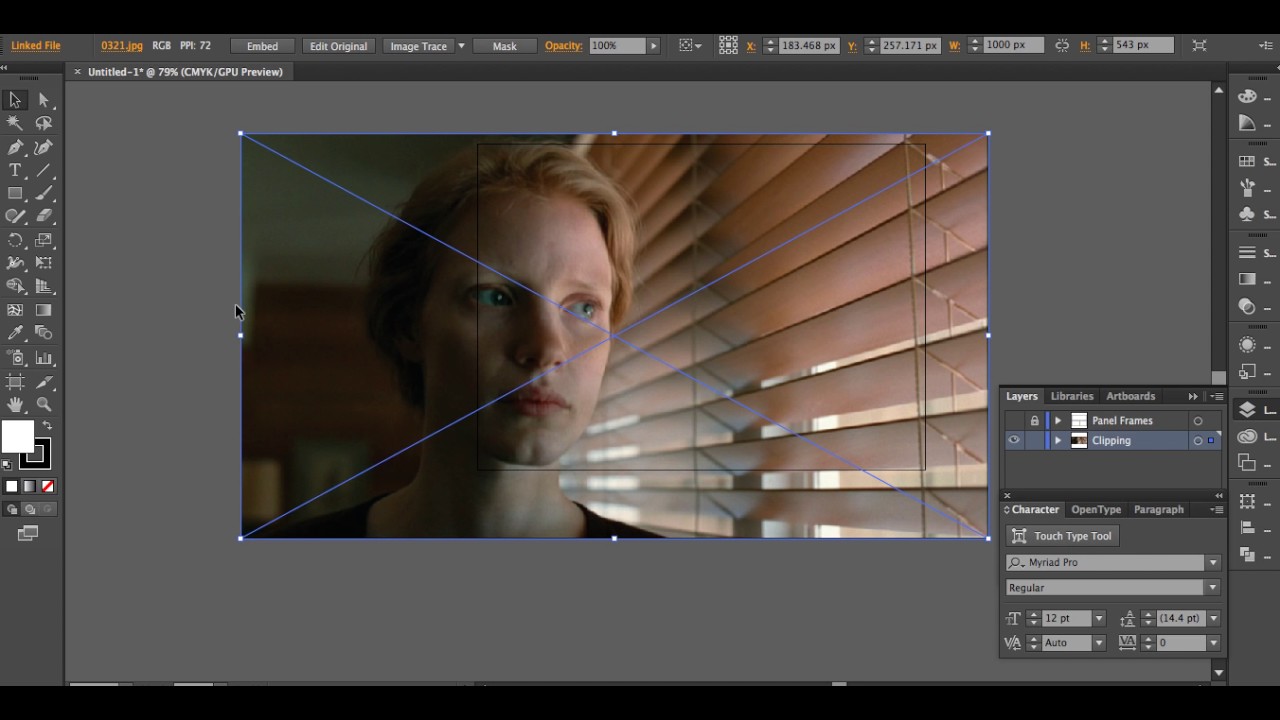Open the Stroke panel icon in dock

pos(1247,252)
